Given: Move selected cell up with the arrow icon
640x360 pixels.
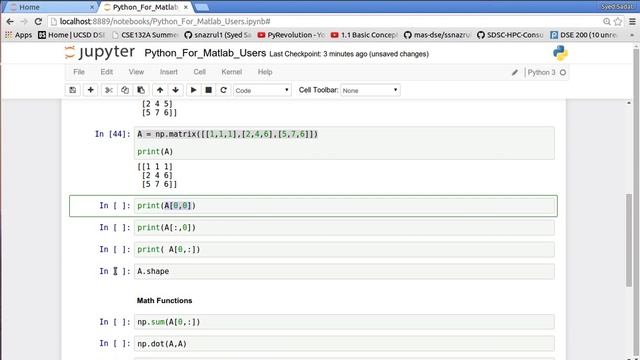Looking at the screenshot, I should [160, 90].
